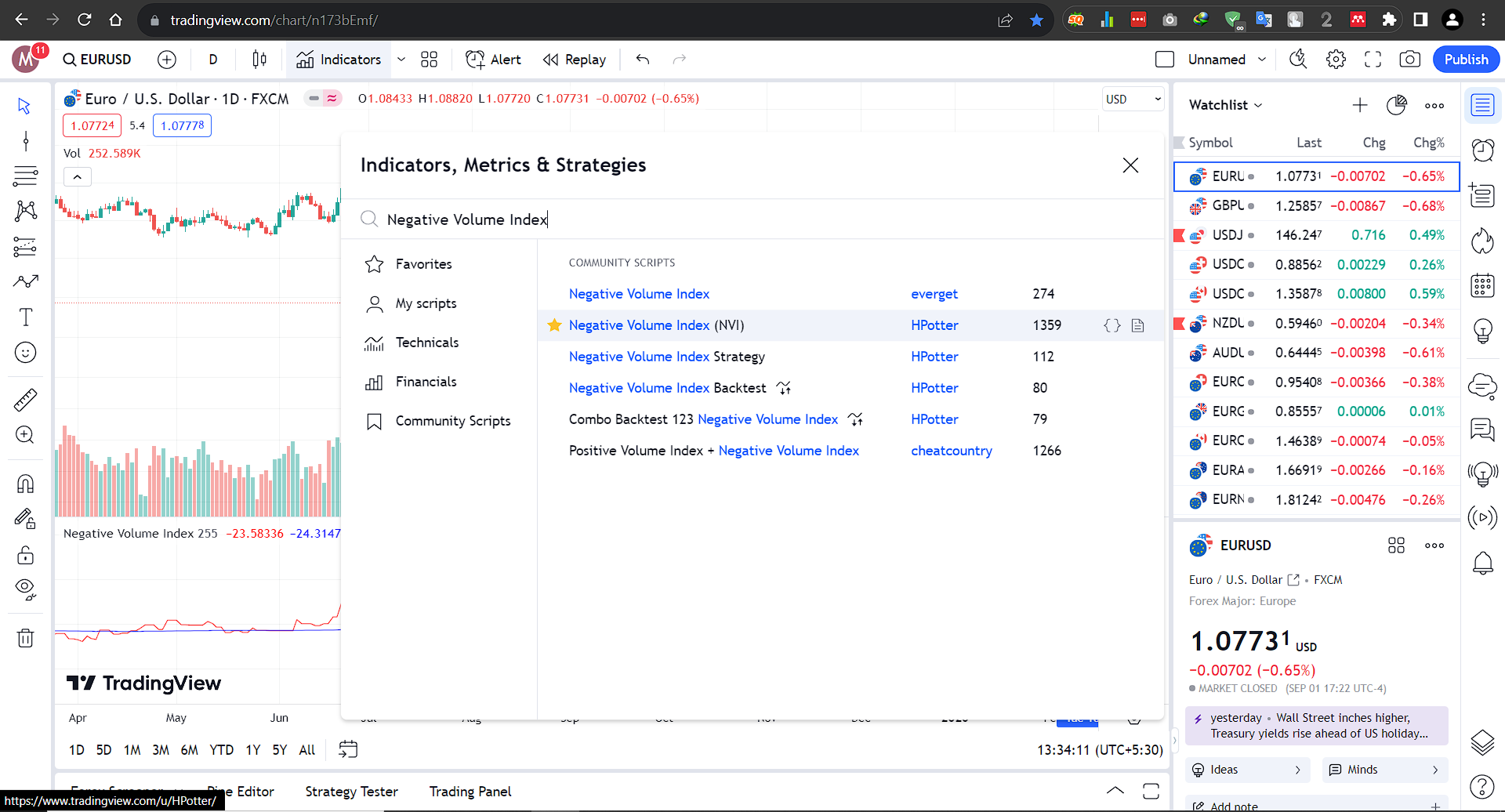This screenshot has width=1505, height=812.
Task: Bookmark this page in Chrome
Action: [x=1036, y=20]
